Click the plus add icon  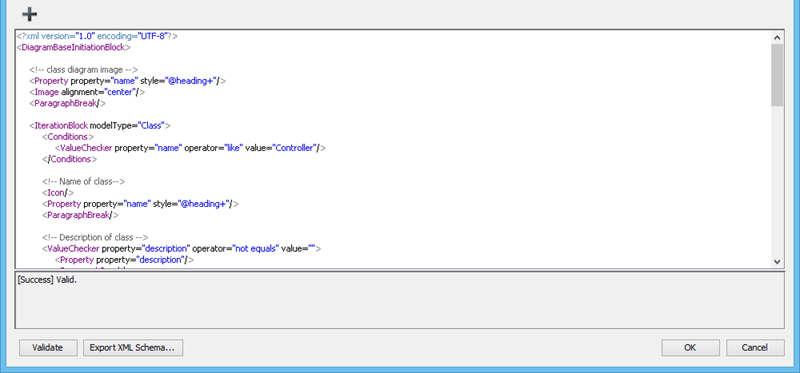point(30,14)
